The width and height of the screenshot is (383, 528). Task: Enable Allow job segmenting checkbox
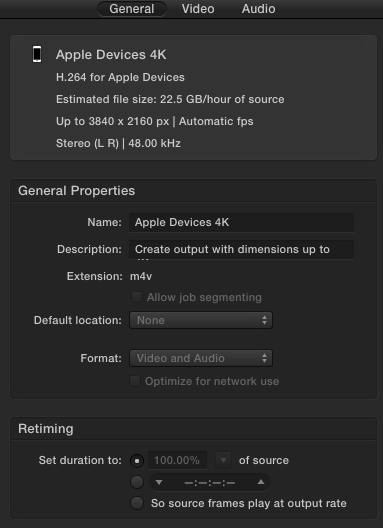[x=136, y=297]
